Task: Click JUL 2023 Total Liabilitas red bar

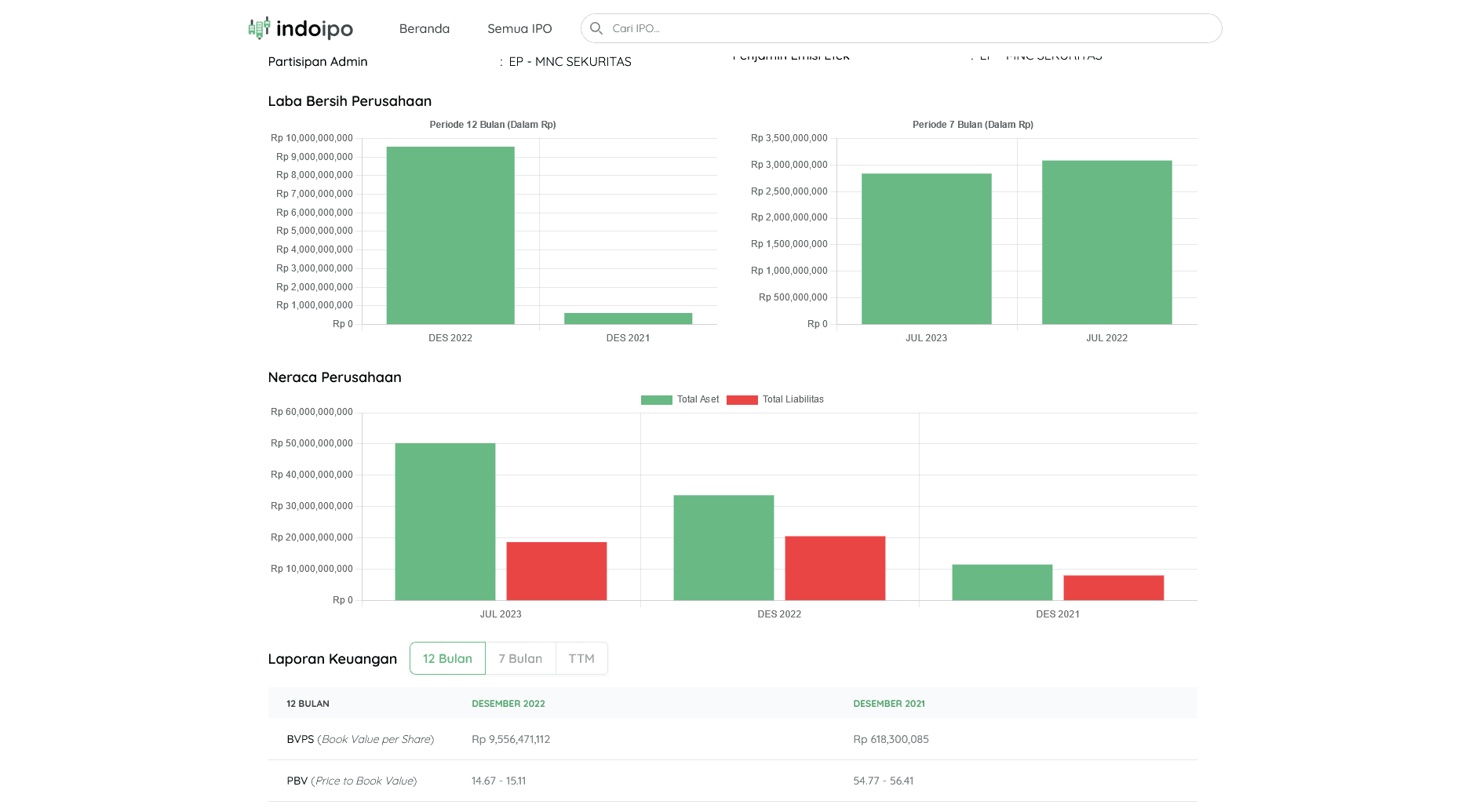Action: click(556, 571)
